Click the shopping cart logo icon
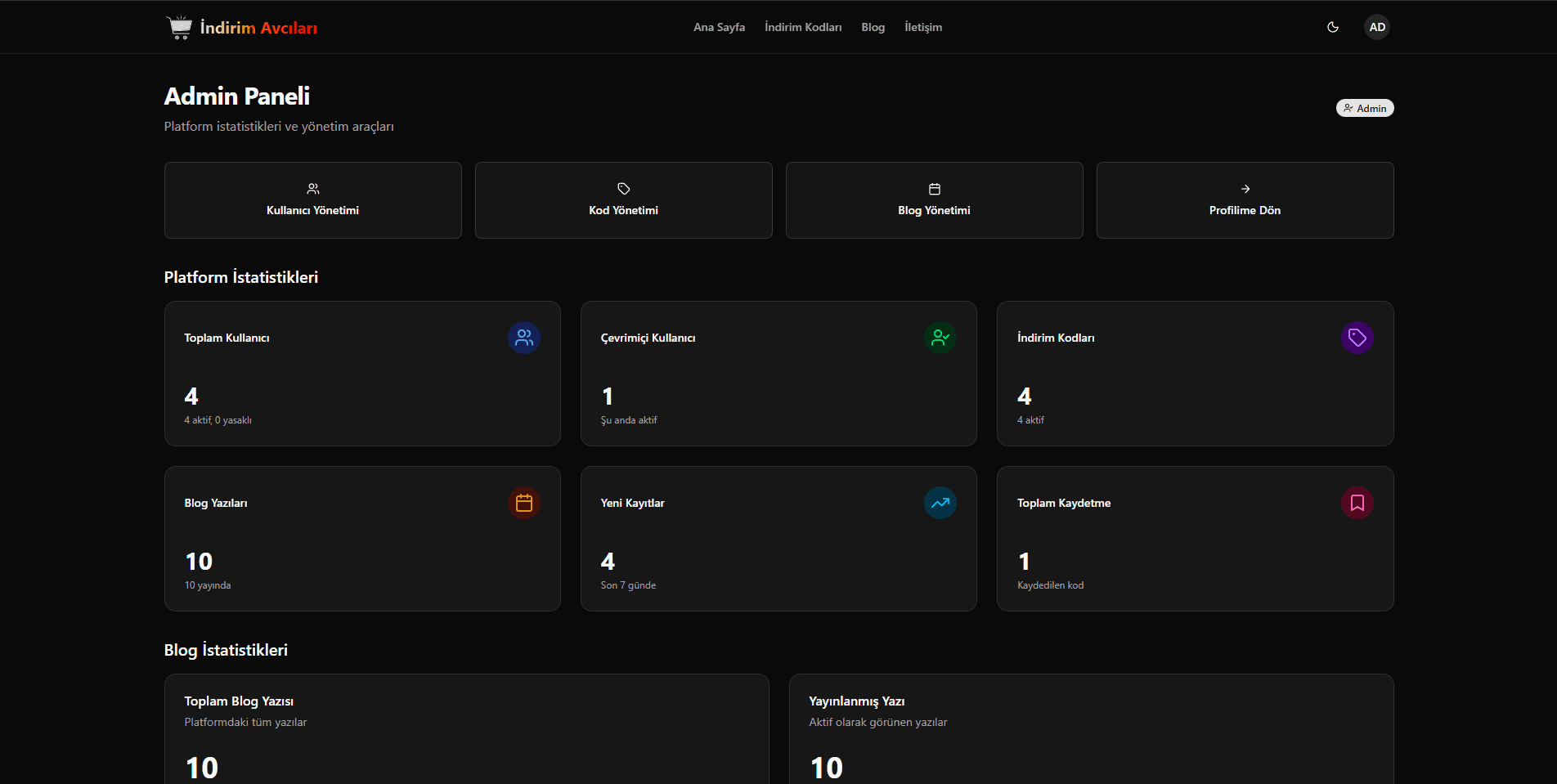Image resolution: width=1557 pixels, height=784 pixels. click(x=179, y=26)
